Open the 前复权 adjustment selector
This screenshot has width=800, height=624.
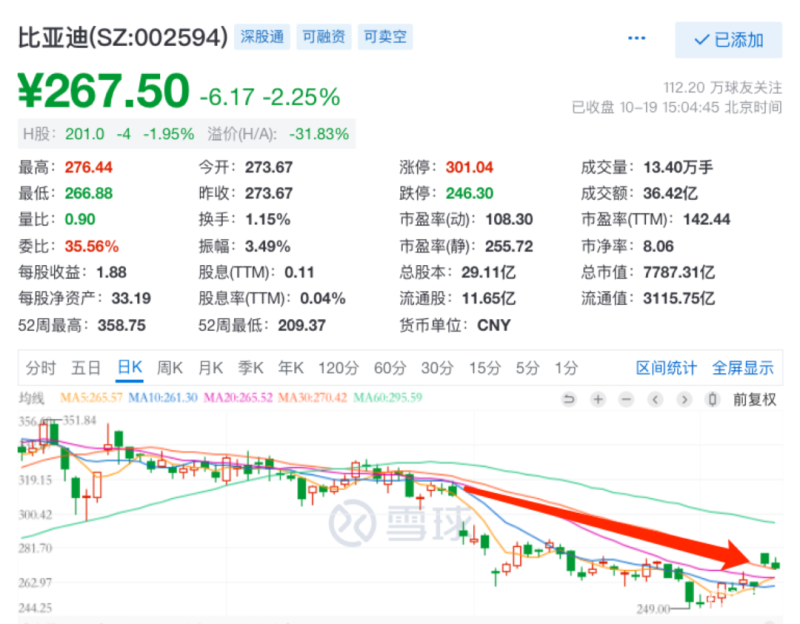tap(755, 399)
